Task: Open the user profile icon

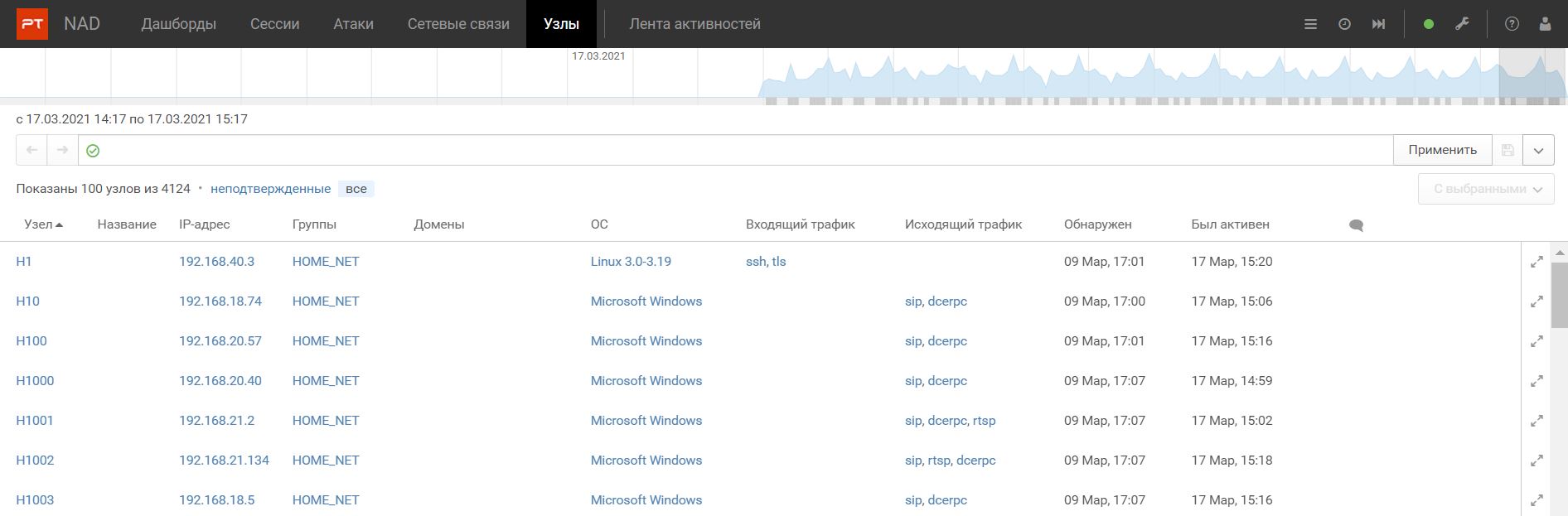Action: [1545, 24]
